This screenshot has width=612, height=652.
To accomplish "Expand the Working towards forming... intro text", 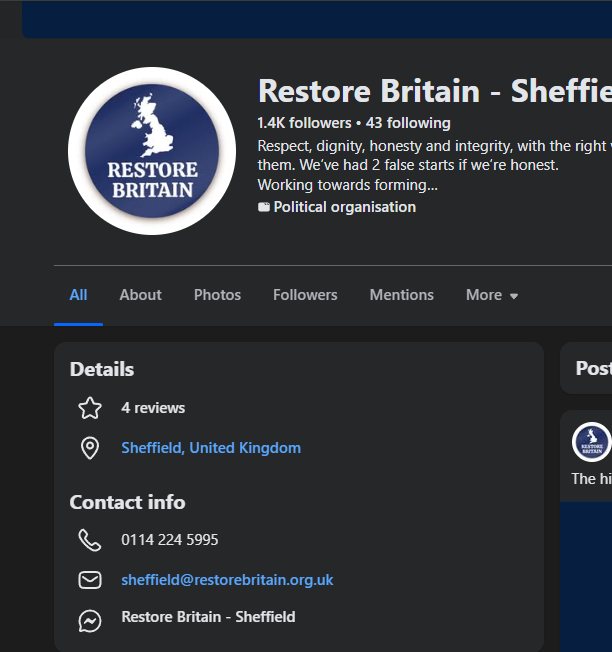I will pyautogui.click(x=348, y=185).
